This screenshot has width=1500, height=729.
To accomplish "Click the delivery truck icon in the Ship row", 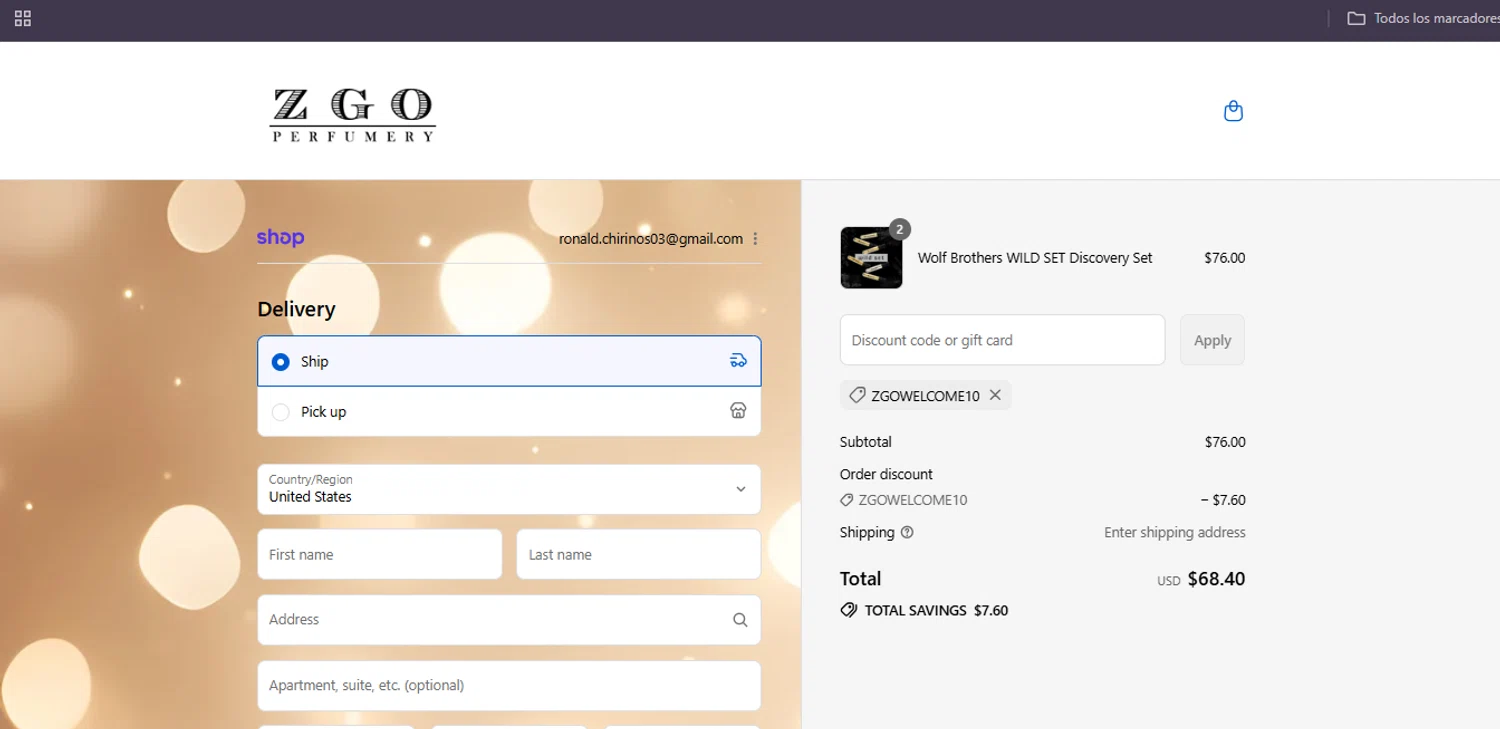I will (x=738, y=361).
